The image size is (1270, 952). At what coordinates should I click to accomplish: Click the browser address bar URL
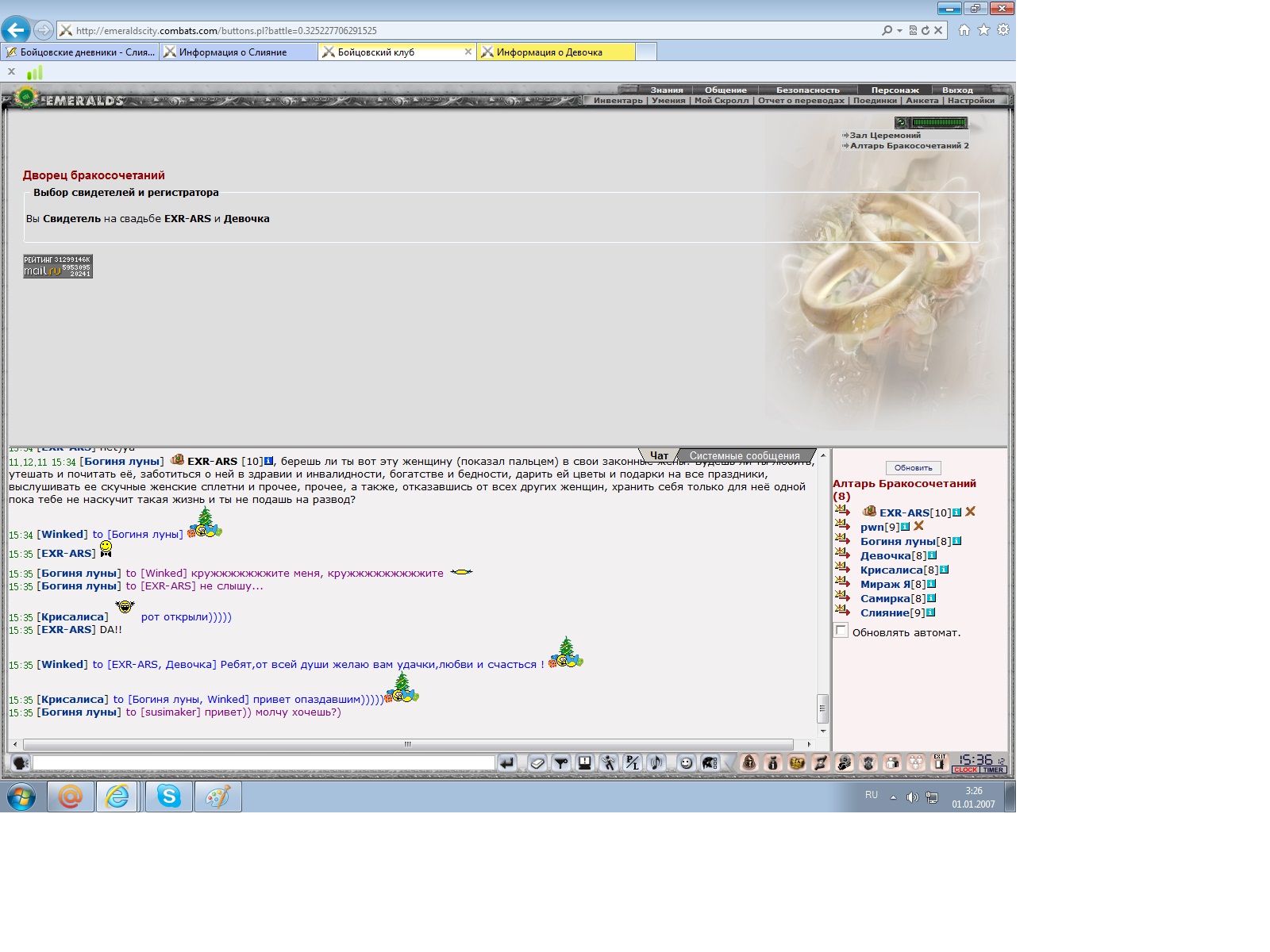pyautogui.click(x=226, y=31)
